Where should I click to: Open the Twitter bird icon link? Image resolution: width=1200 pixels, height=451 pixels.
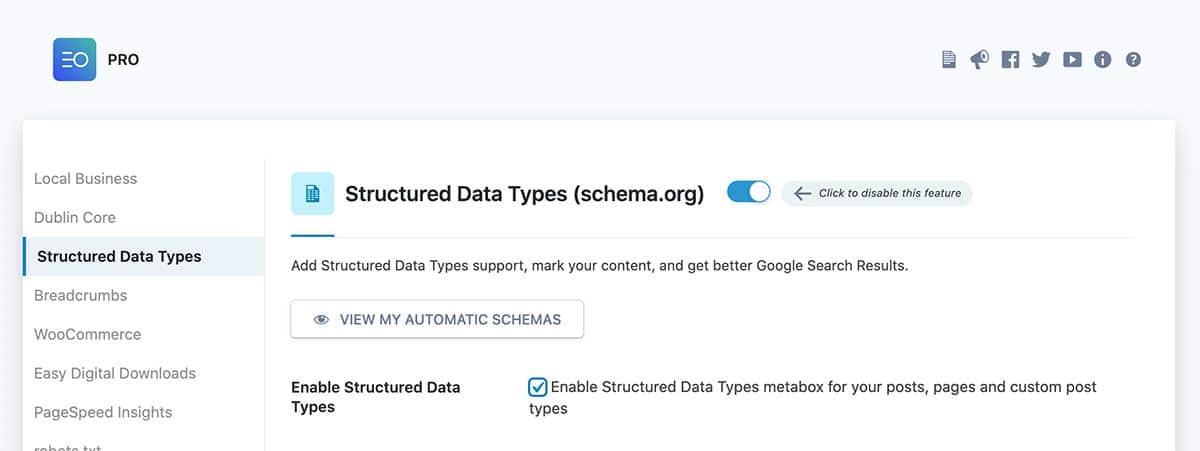coord(1041,59)
